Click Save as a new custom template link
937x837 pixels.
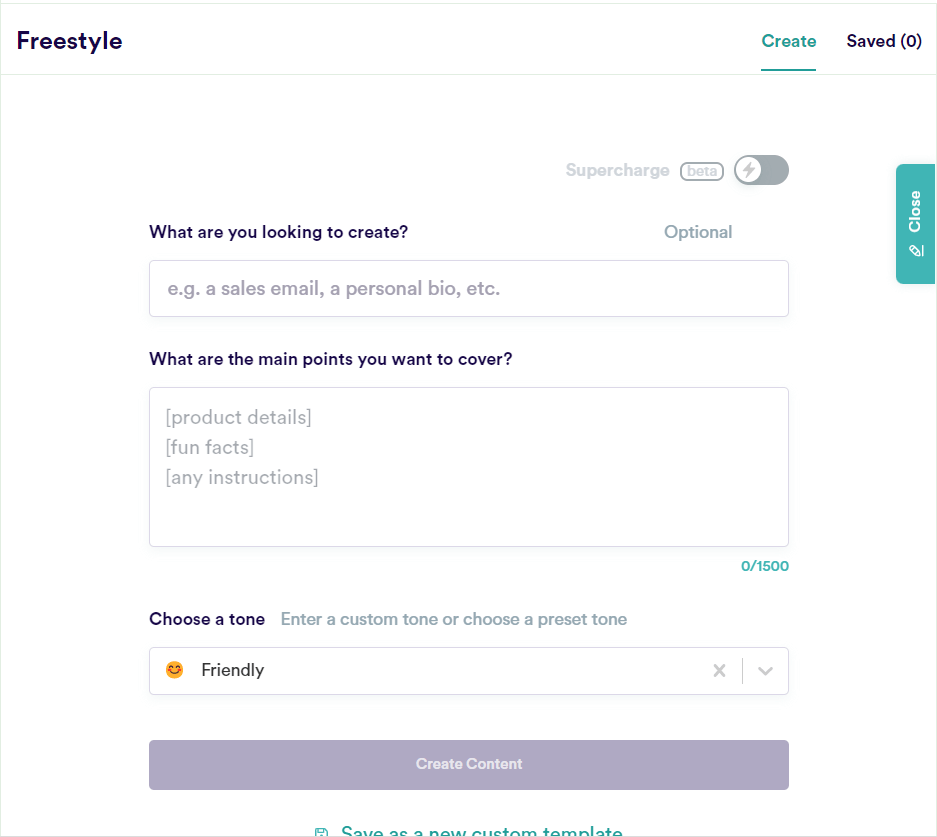coord(481,830)
